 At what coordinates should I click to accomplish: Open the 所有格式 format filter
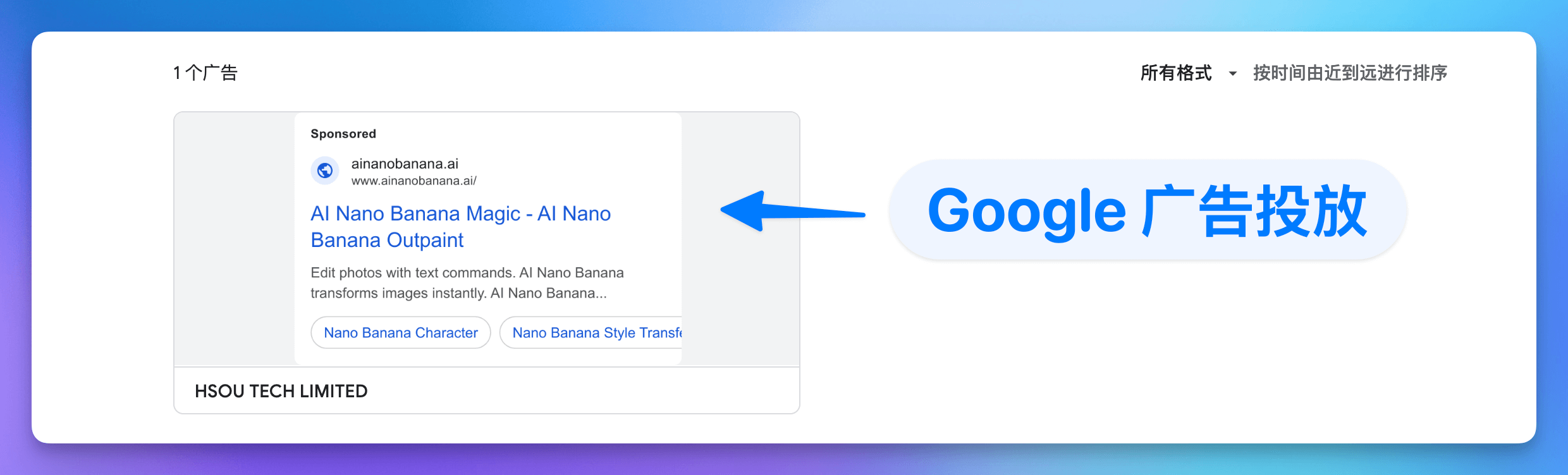point(1176,73)
